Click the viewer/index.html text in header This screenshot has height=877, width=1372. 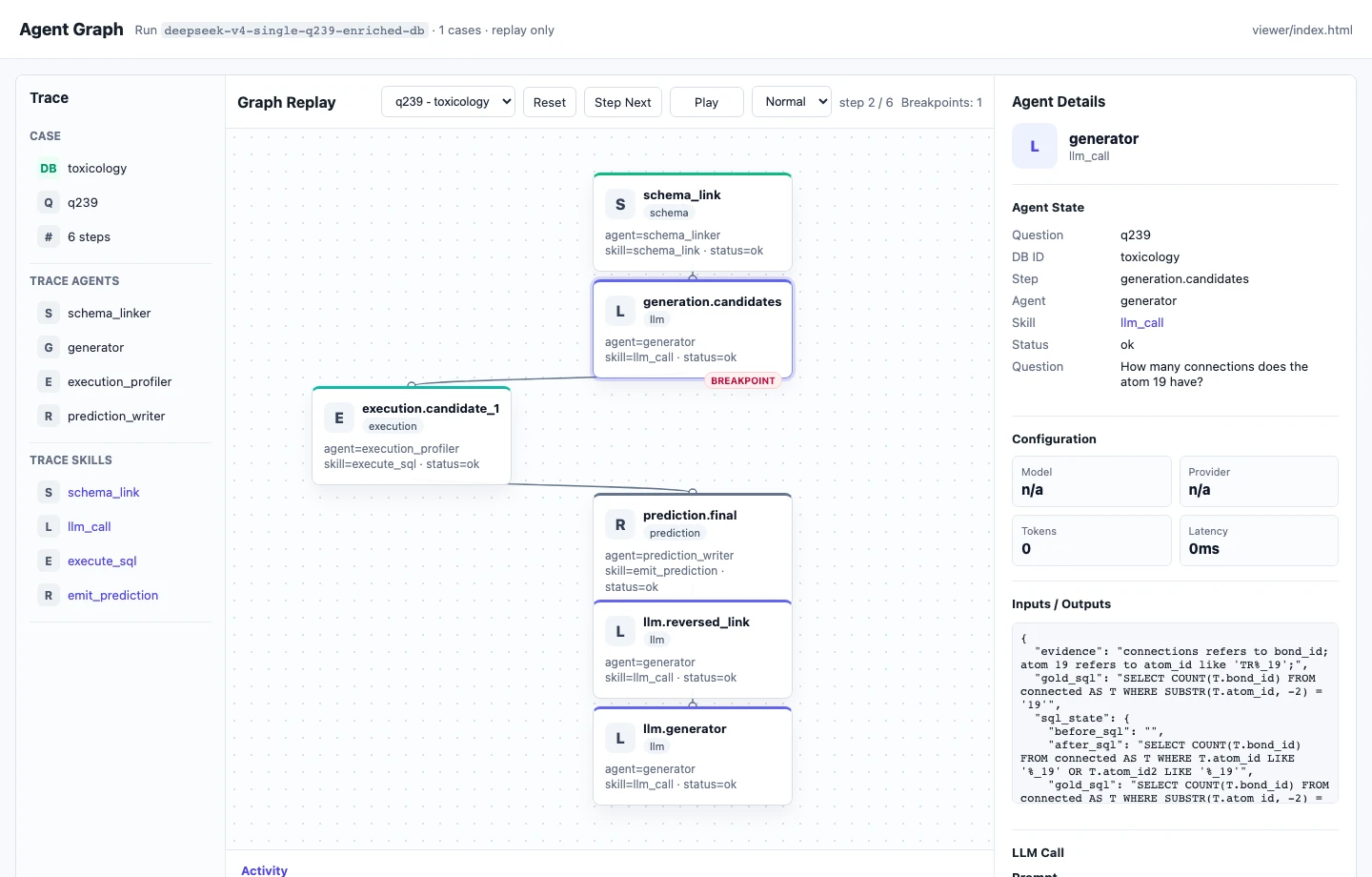1302,31
